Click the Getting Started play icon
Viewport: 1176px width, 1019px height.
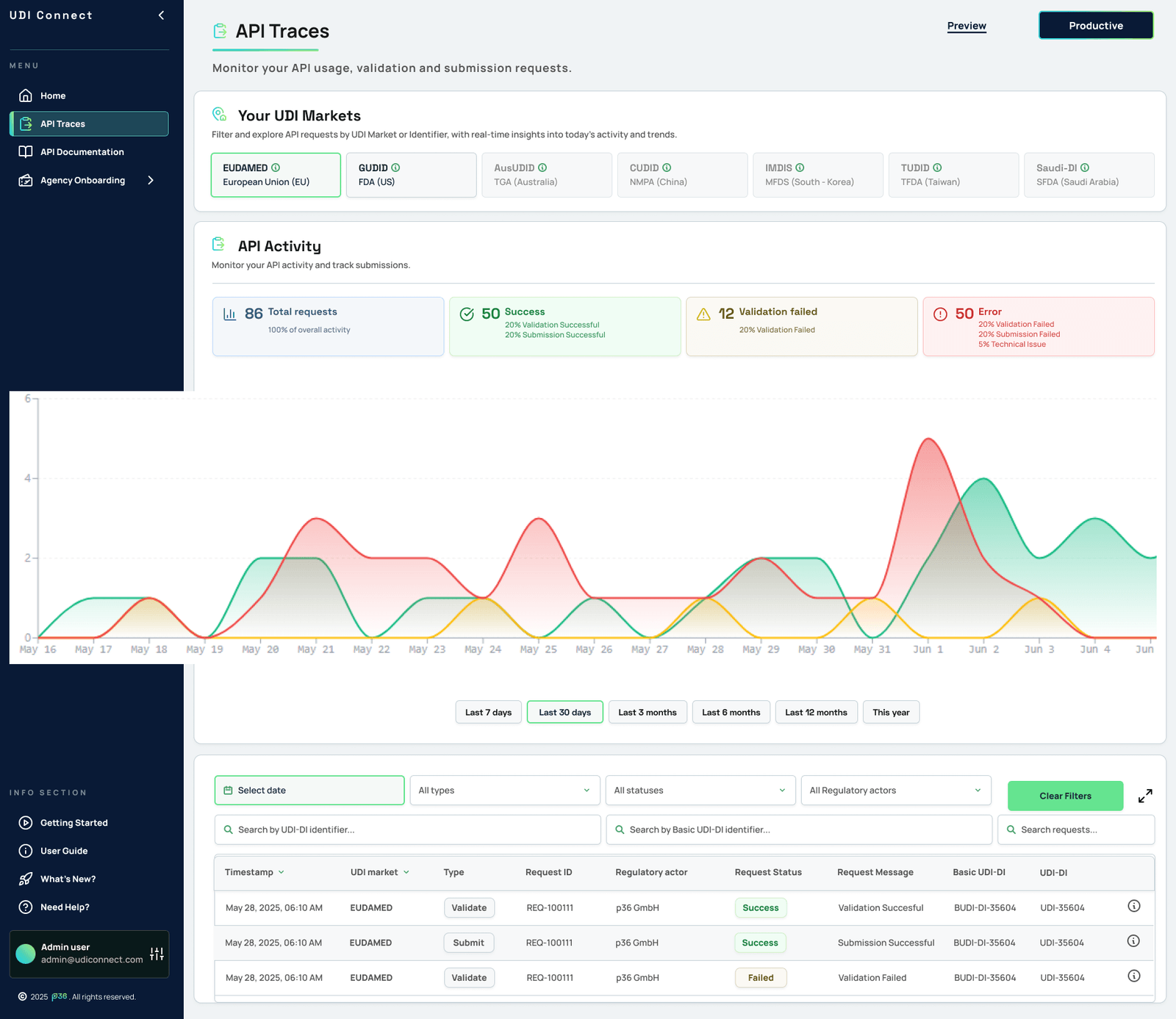[25, 823]
